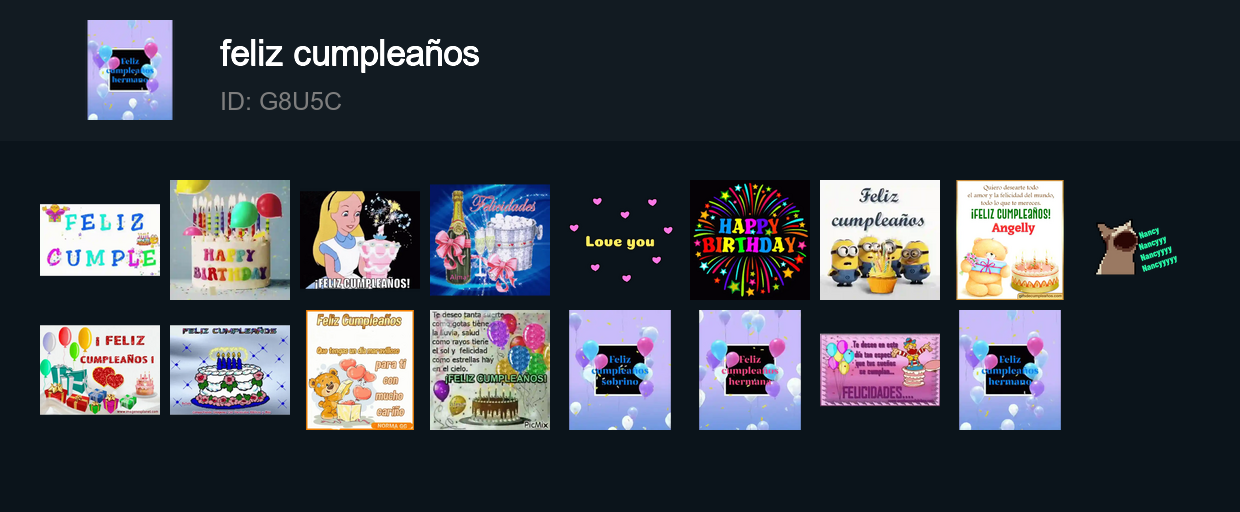Image resolution: width=1240 pixels, height=512 pixels.
Task: Open the Happy Birthday fireworks image
Action: pos(750,240)
